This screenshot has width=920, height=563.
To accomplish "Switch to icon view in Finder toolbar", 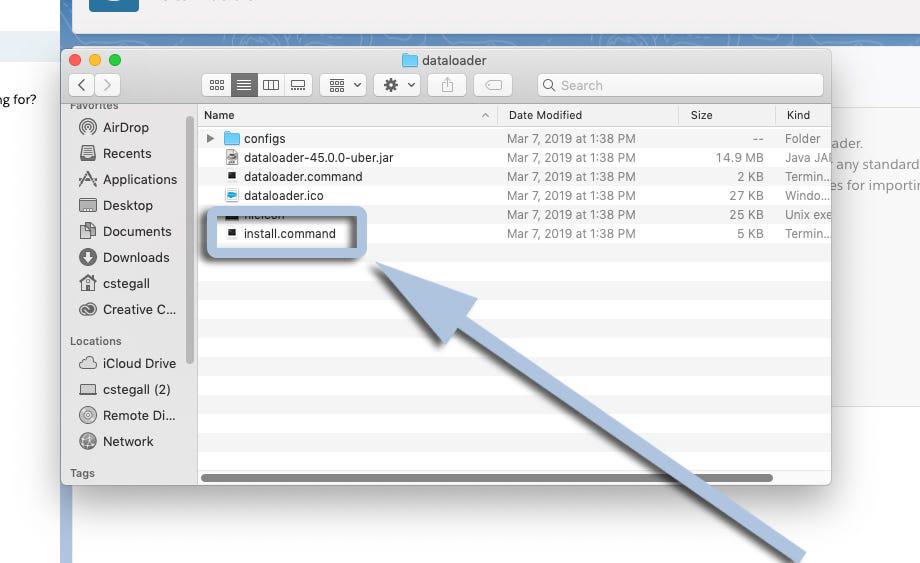I will pyautogui.click(x=216, y=86).
